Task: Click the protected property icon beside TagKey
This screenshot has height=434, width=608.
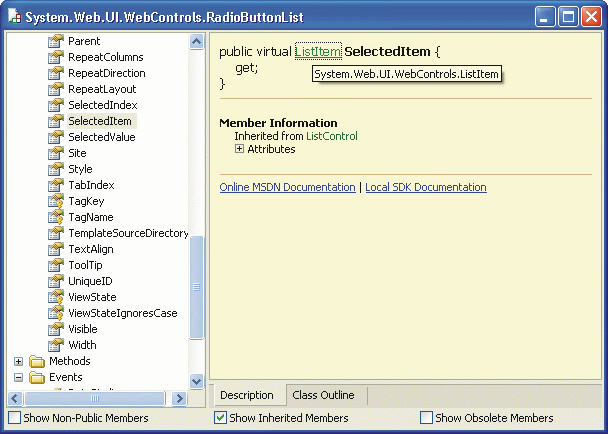Action: (56, 201)
